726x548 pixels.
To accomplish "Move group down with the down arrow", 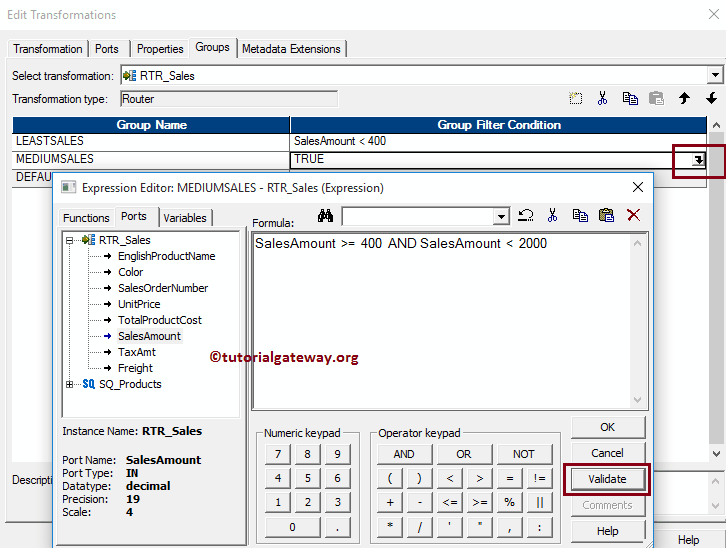I will [x=712, y=98].
